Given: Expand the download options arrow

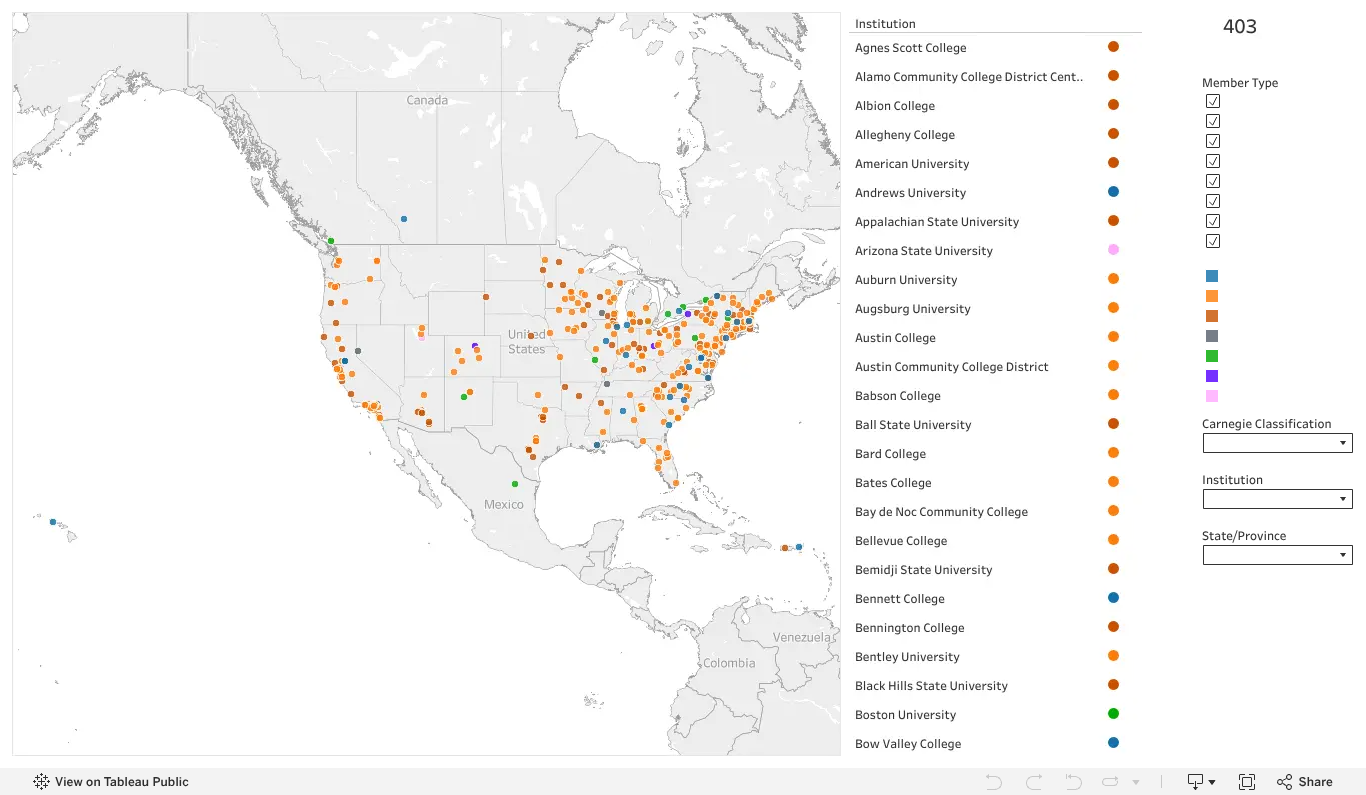Looking at the screenshot, I should coord(1212,783).
